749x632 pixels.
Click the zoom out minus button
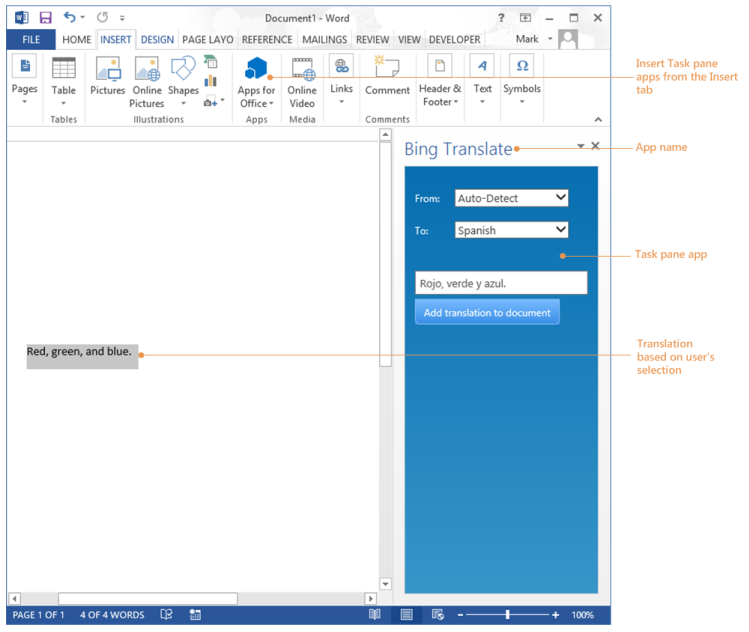[x=460, y=615]
